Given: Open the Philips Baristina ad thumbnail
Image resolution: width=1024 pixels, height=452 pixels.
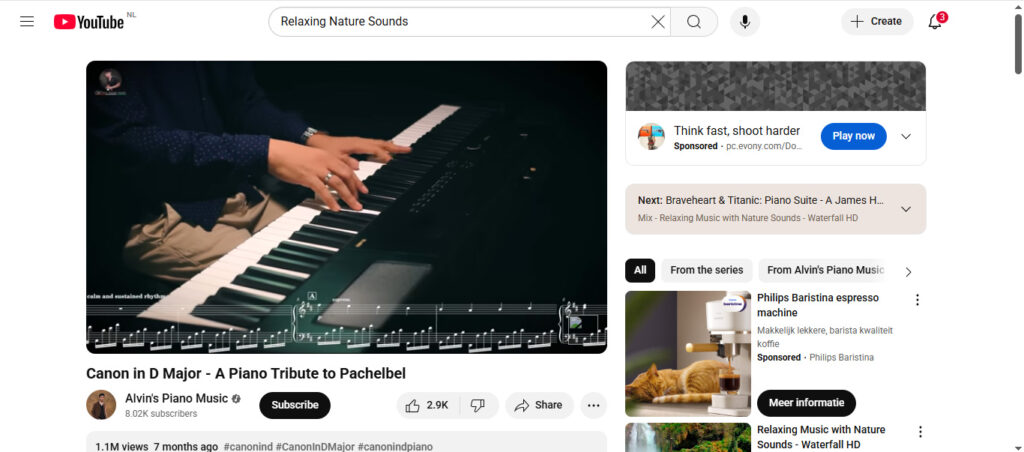Looking at the screenshot, I should [x=688, y=353].
